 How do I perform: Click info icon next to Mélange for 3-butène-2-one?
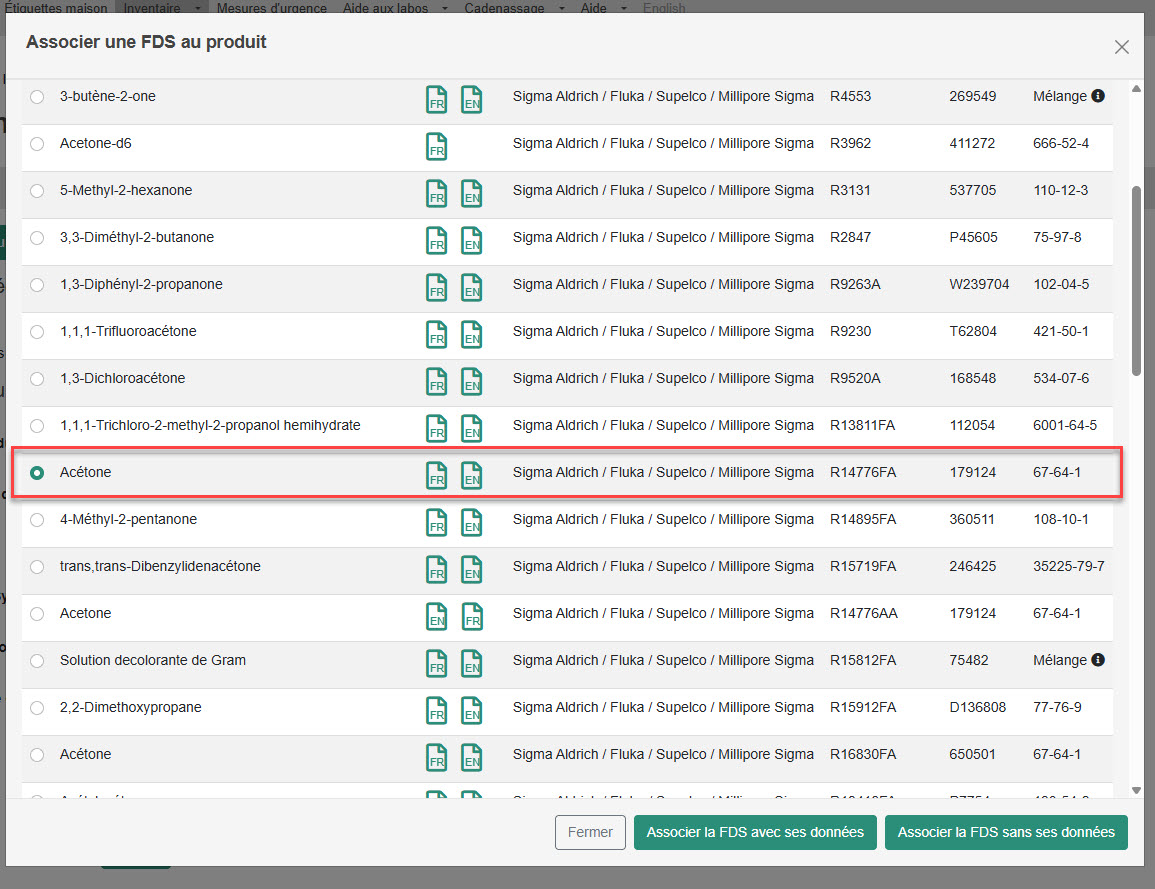pos(1098,96)
